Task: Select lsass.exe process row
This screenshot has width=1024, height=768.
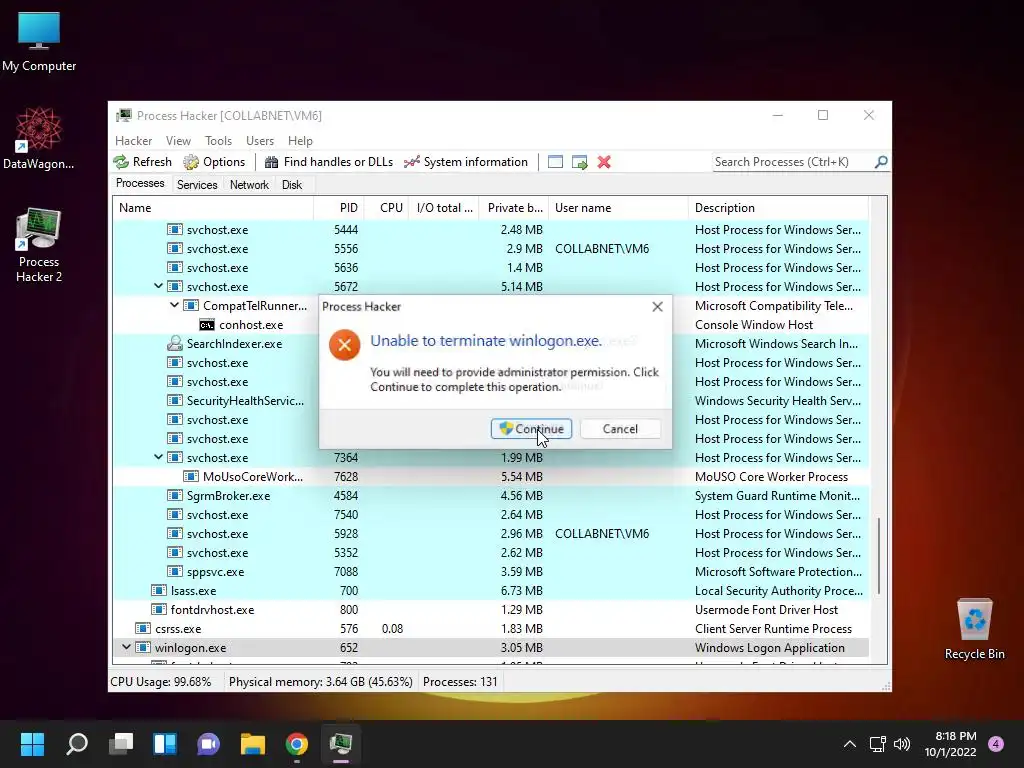Action: (491, 590)
